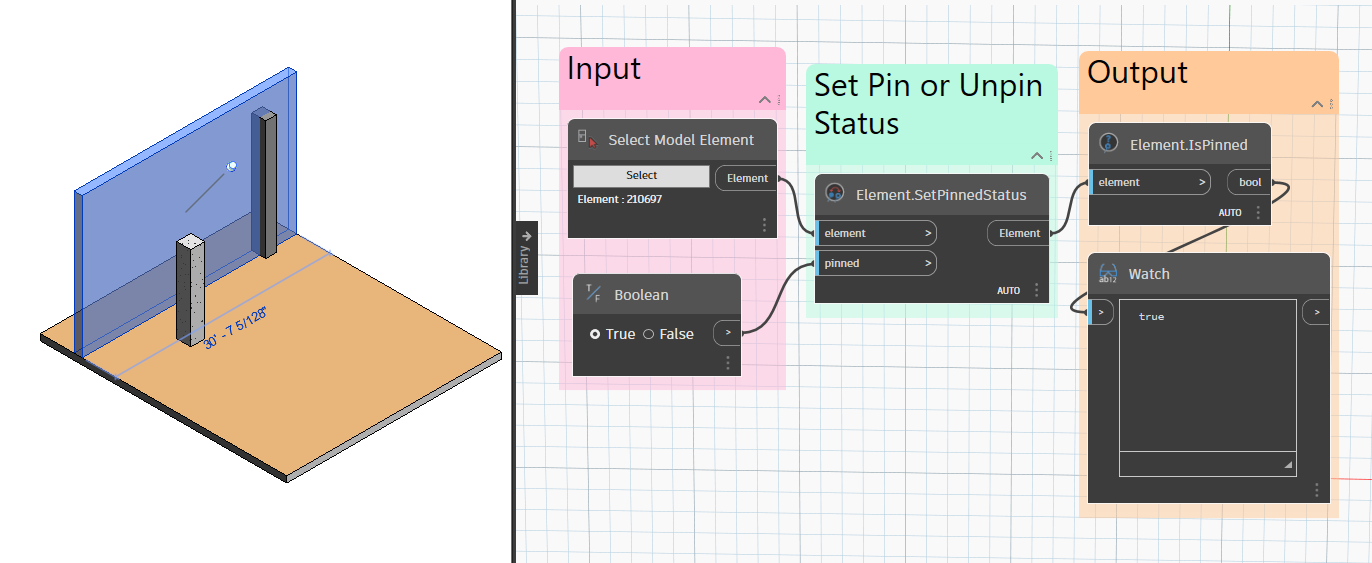The width and height of the screenshot is (1372, 563).
Task: Click the Element.SetPinnedStatus node title
Action: (x=941, y=194)
